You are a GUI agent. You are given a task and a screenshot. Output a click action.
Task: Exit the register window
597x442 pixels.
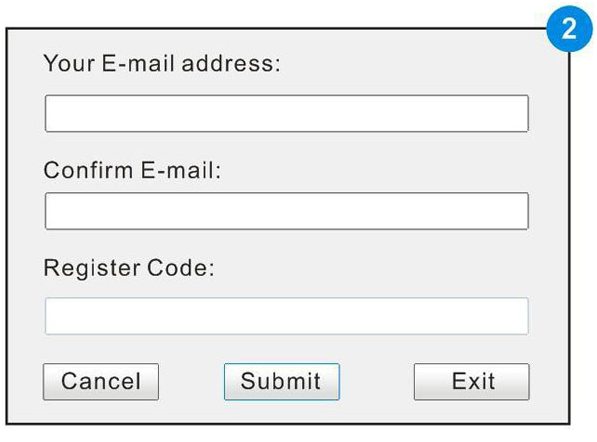[472, 381]
